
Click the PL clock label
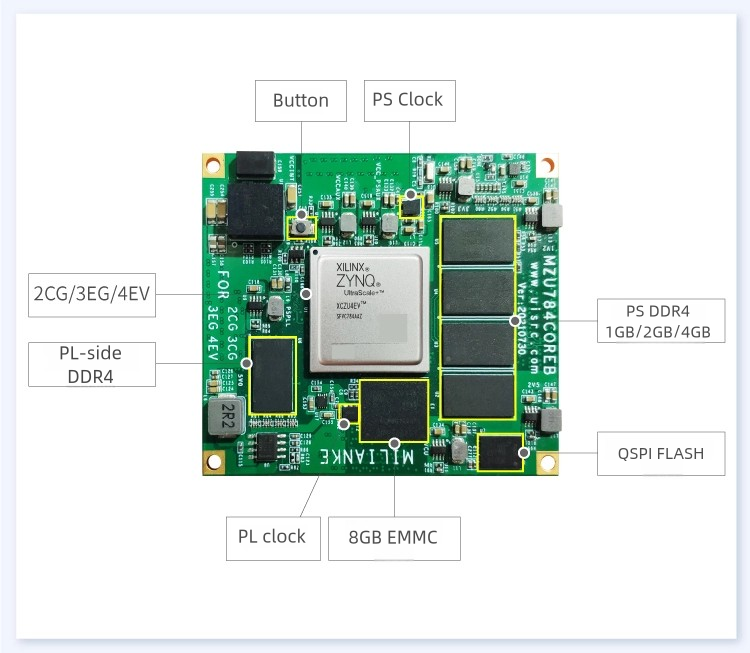coord(273,538)
